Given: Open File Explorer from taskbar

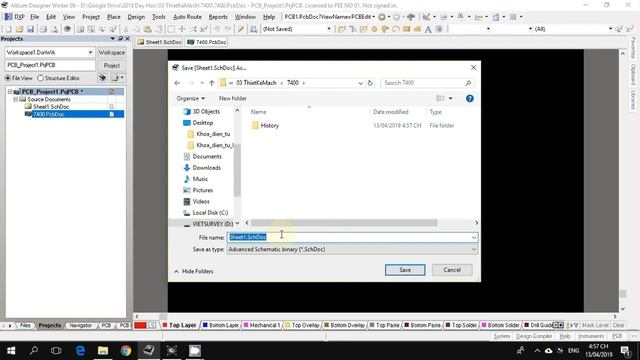Looking at the screenshot, I should click(x=103, y=351).
